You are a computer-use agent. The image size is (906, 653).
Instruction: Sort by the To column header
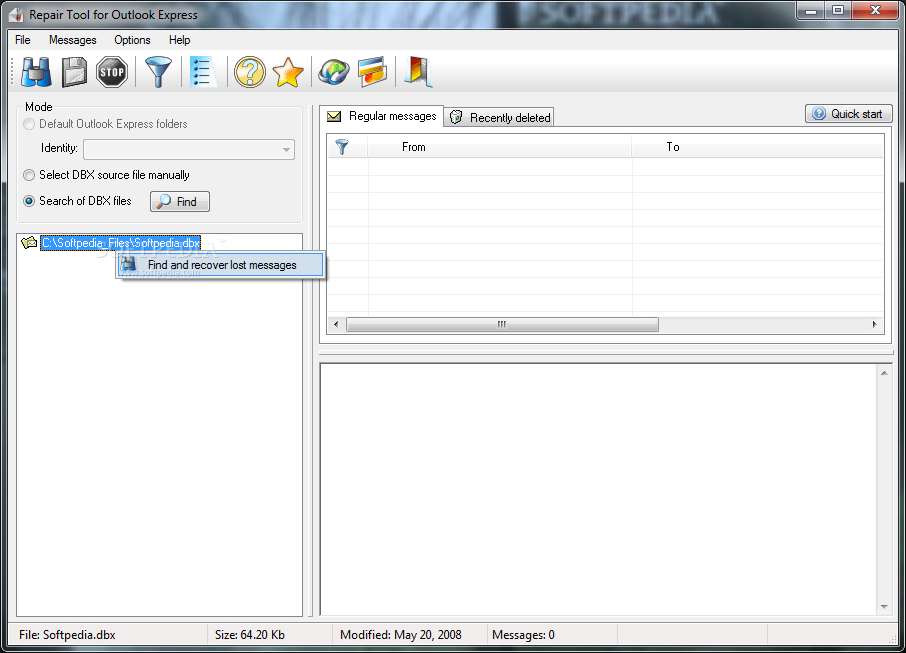[758, 147]
